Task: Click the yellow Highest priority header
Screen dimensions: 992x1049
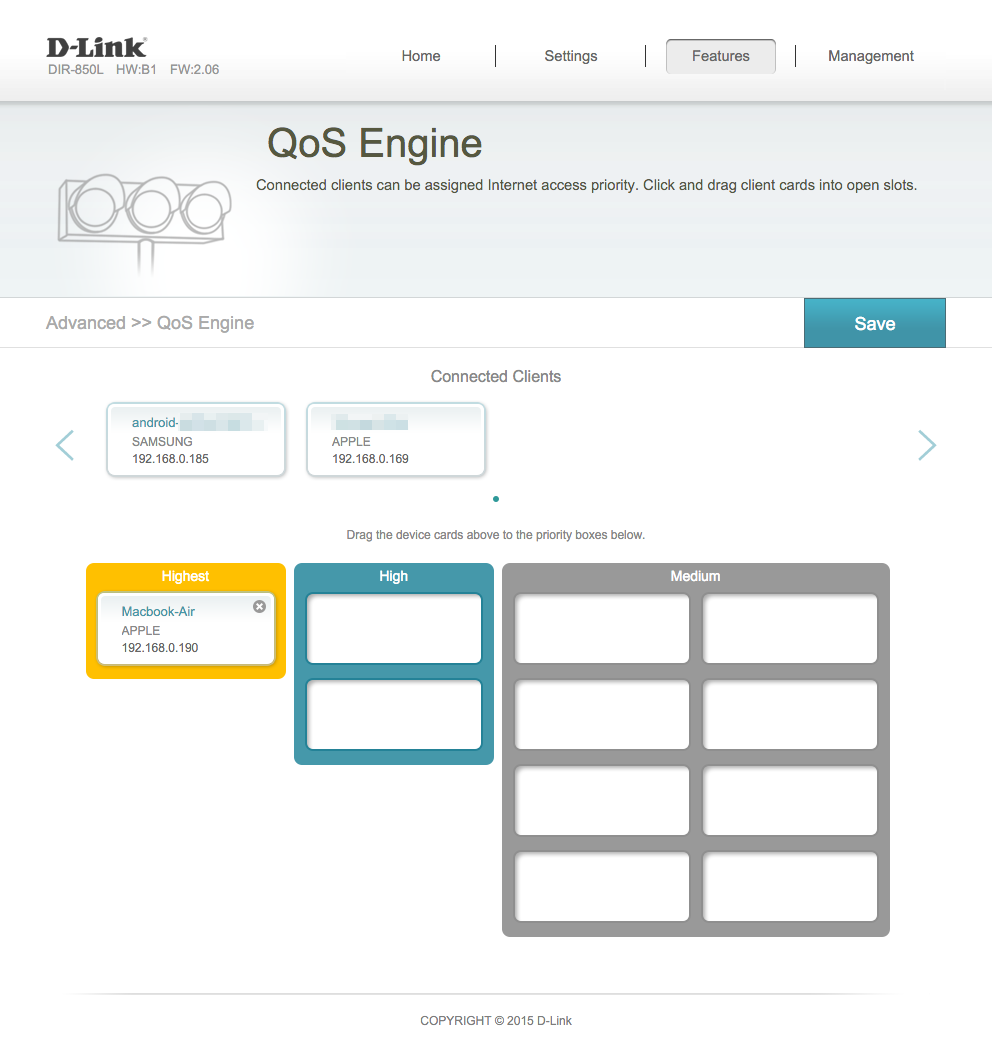Action: [186, 576]
